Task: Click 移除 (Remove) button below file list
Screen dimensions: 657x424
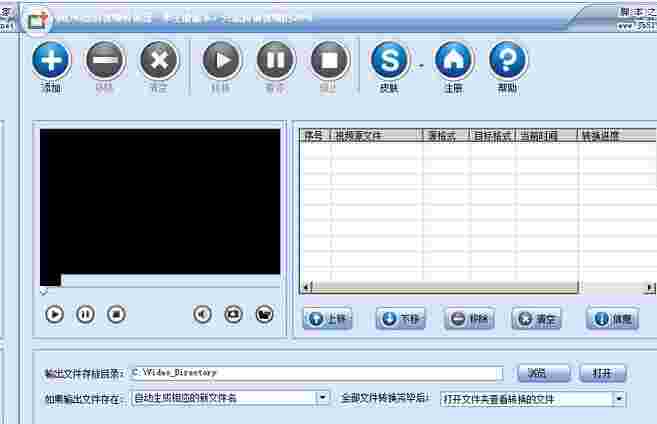Action: click(470, 319)
